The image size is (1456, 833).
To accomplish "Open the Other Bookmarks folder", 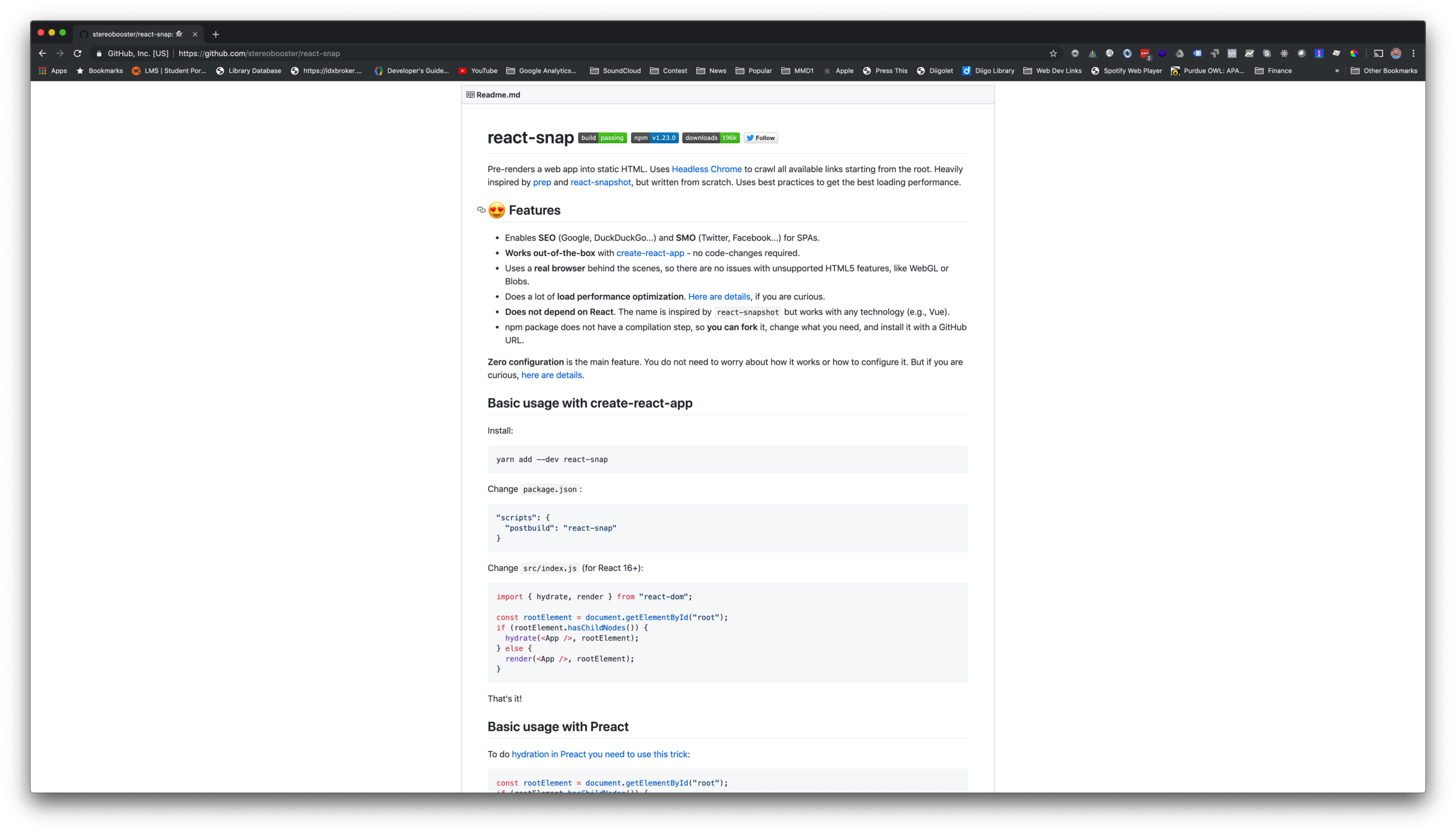I will coord(1384,71).
